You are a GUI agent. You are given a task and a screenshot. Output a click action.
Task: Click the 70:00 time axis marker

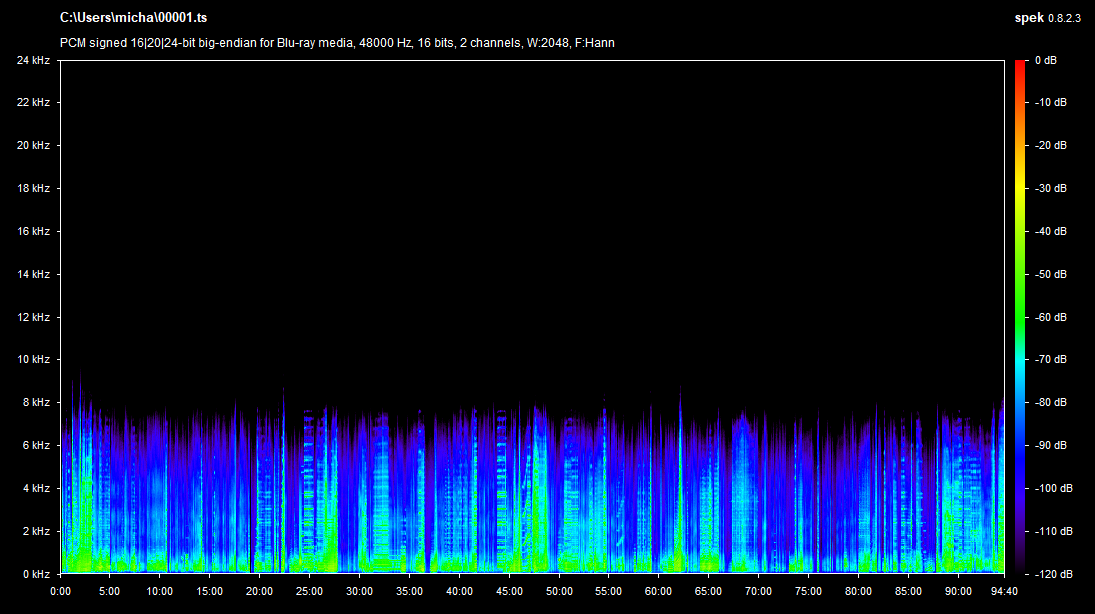coord(758,590)
